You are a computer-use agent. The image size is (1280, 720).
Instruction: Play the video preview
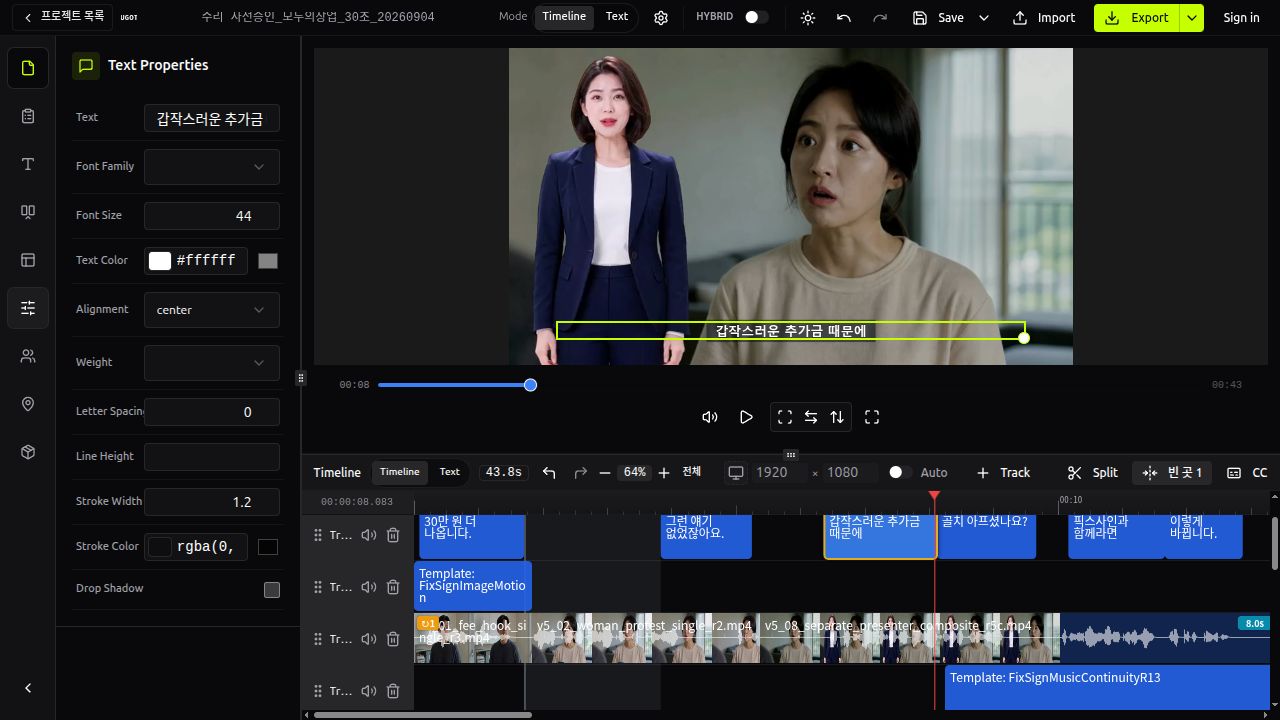point(746,417)
